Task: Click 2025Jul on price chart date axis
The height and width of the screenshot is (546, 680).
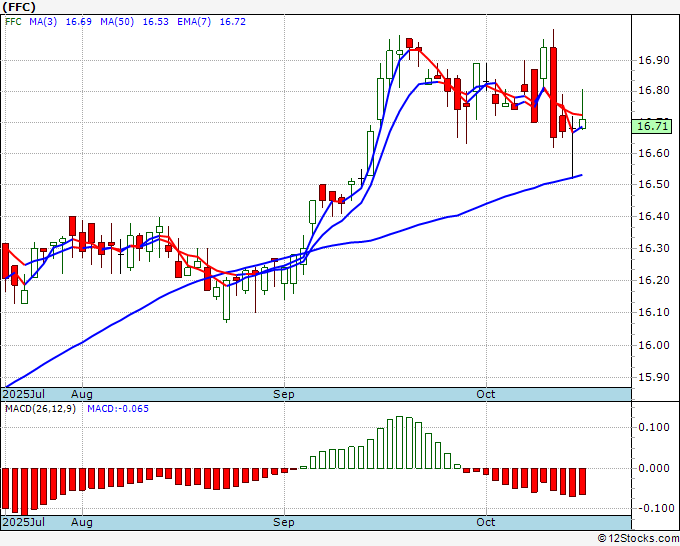Action: click(x=24, y=394)
